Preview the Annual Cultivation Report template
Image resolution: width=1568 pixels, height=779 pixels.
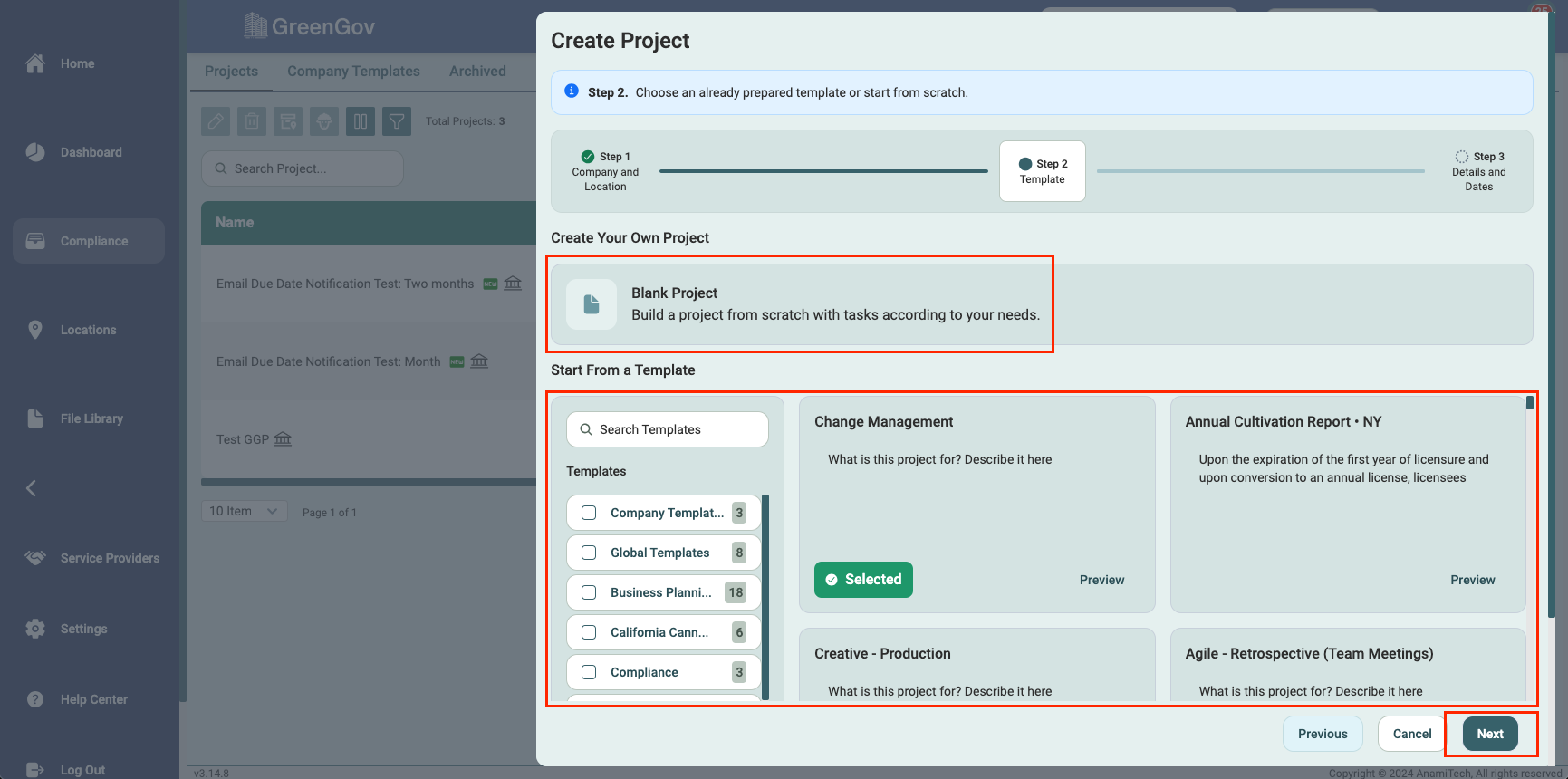point(1472,580)
